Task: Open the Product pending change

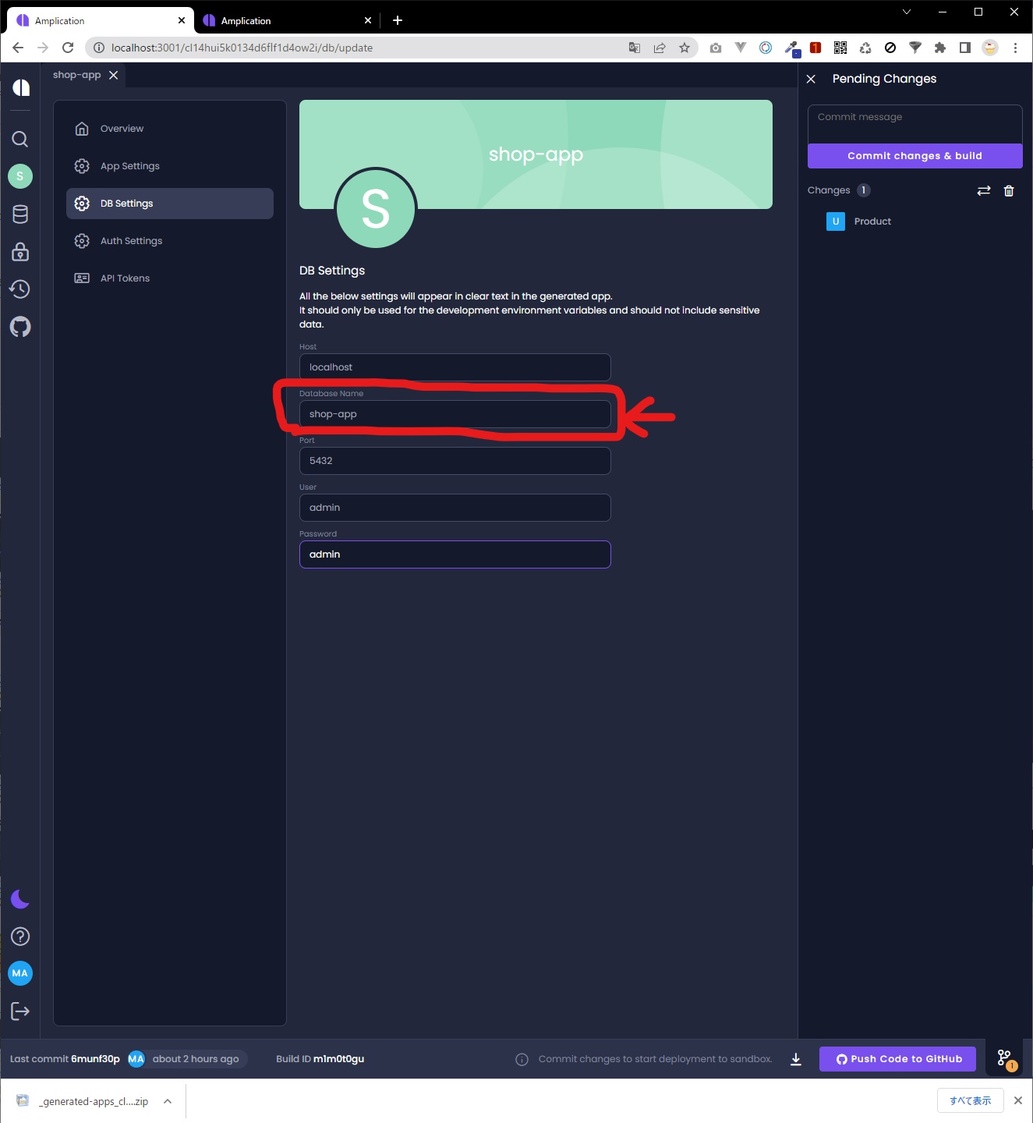Action: click(x=872, y=221)
